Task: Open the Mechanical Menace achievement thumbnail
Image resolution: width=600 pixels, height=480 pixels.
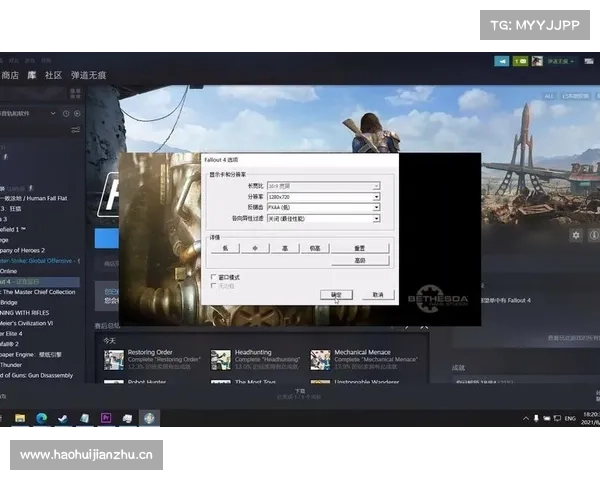Action: 320,359
